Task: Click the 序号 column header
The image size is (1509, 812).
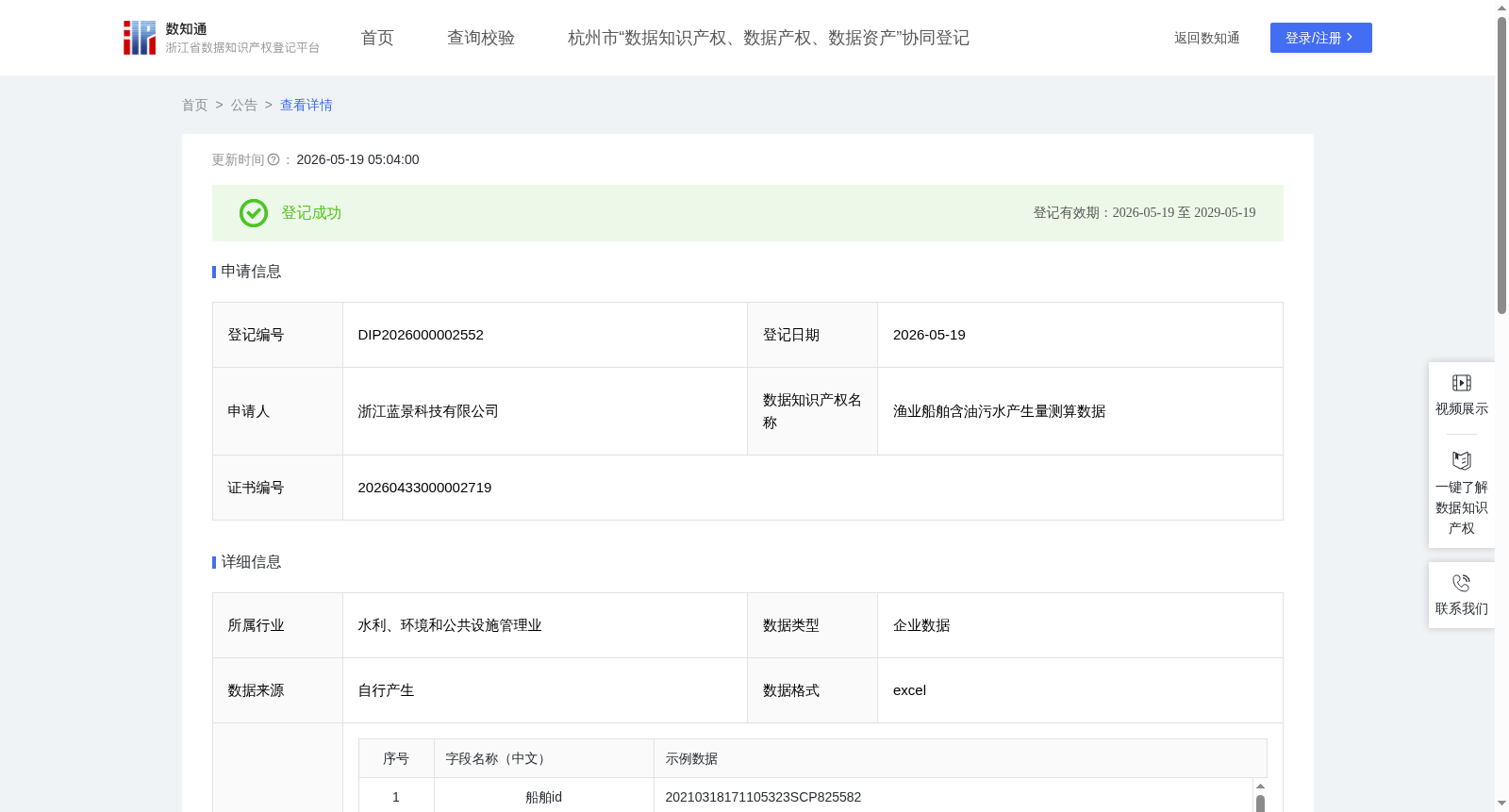Action: (x=396, y=758)
